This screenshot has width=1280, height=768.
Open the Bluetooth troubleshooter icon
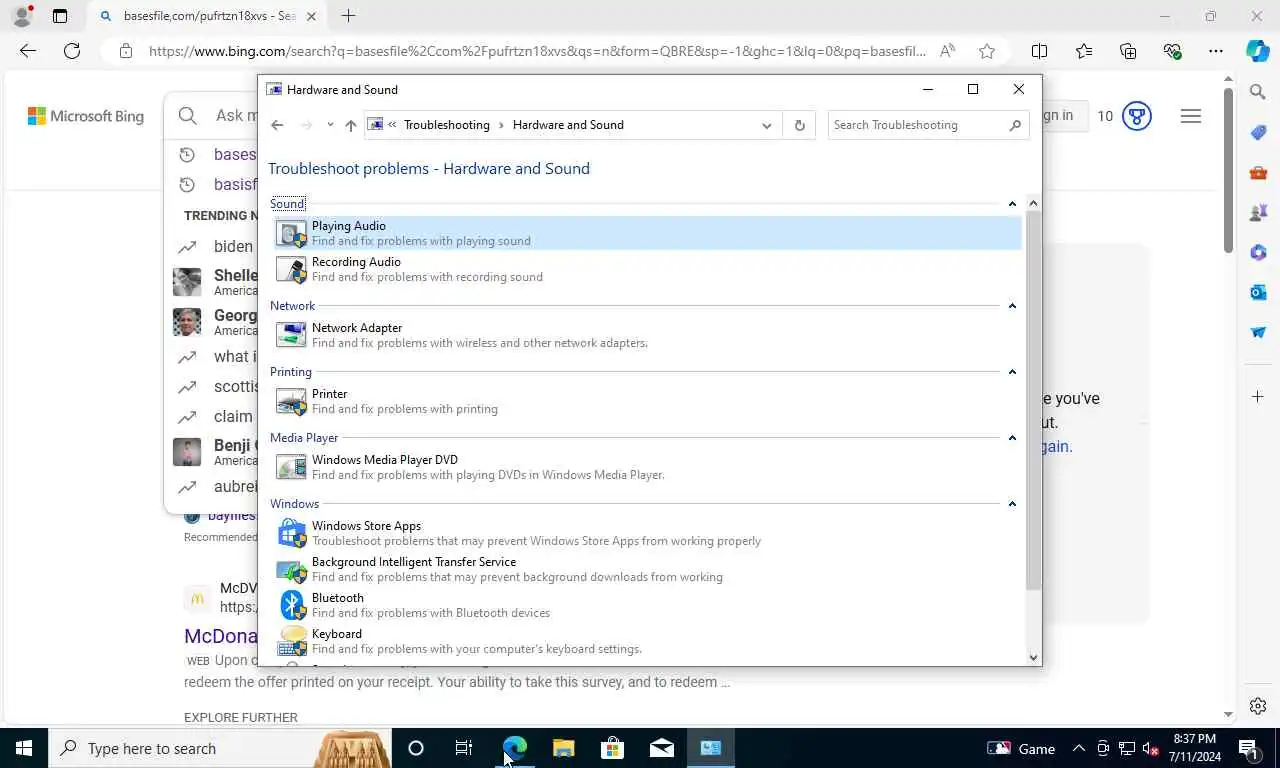coord(291,605)
